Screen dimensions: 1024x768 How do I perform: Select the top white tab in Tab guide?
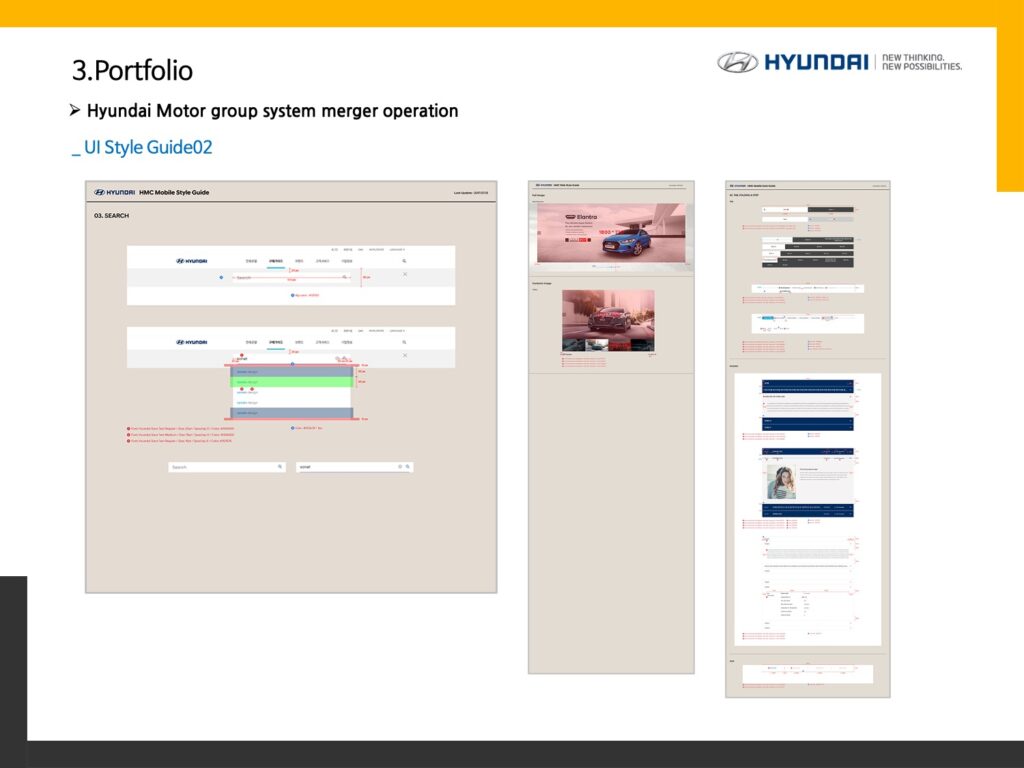786,210
